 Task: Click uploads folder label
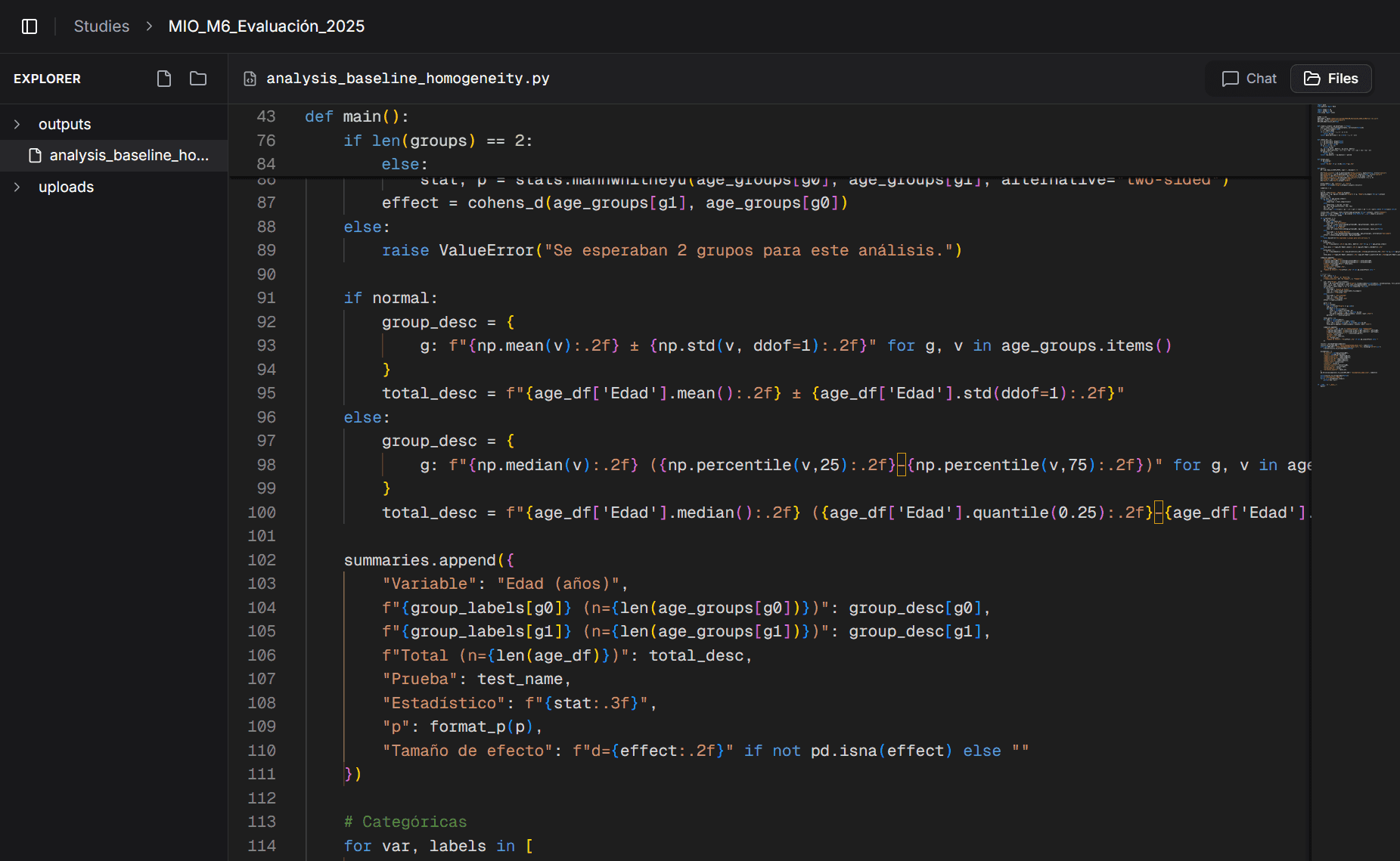(x=67, y=187)
